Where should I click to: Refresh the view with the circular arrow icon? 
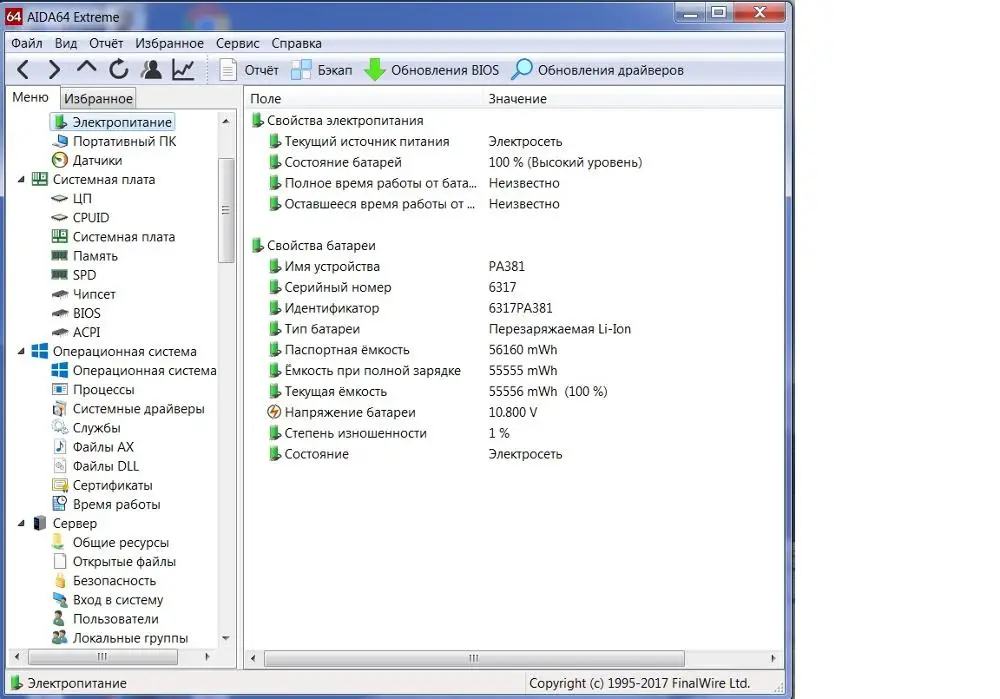[x=119, y=69]
